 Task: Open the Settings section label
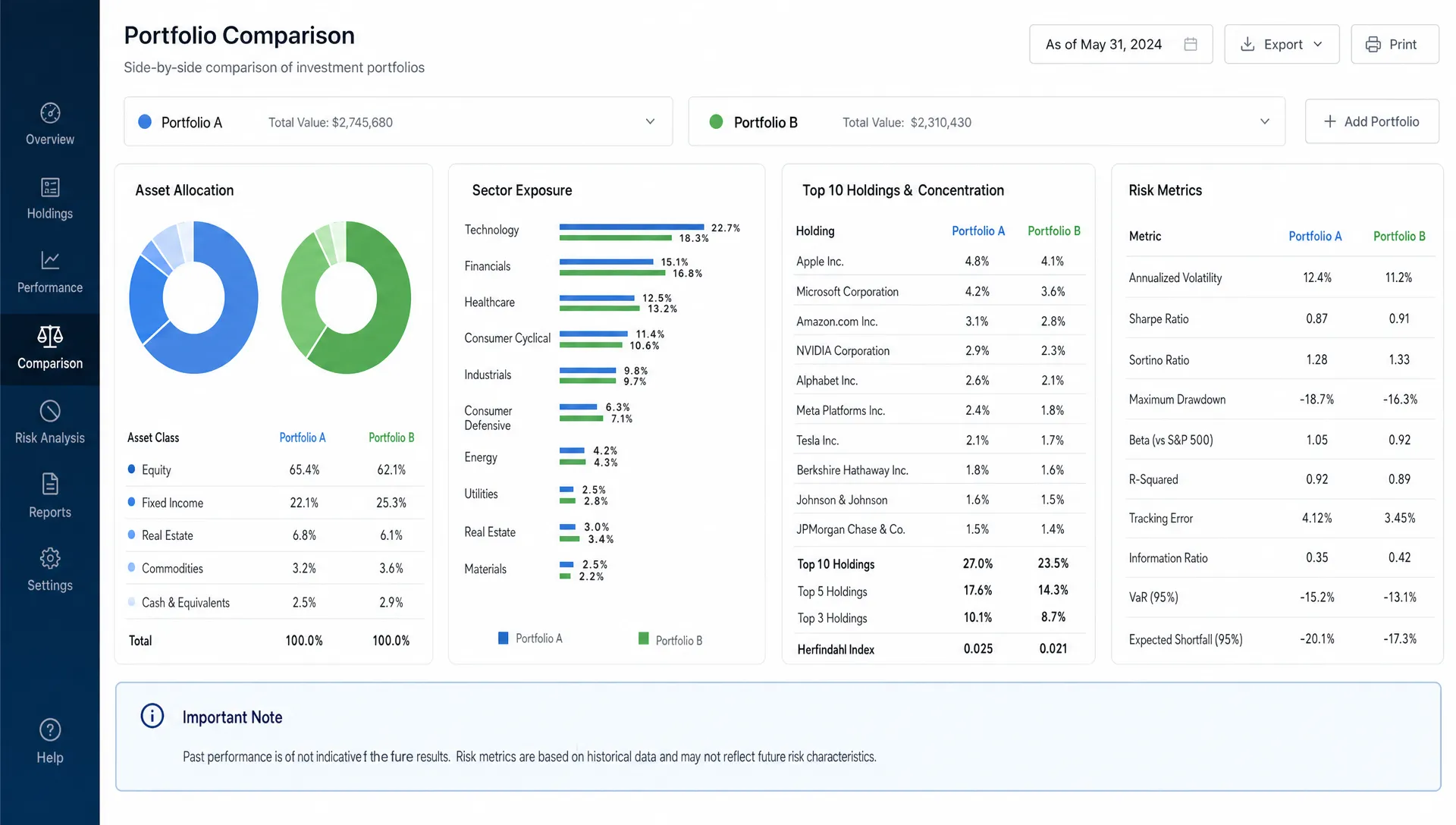pos(50,585)
